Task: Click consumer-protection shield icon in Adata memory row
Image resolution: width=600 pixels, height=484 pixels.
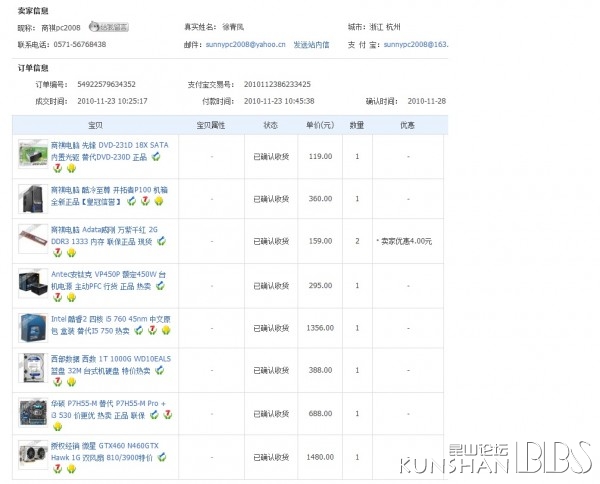Action: (161, 241)
